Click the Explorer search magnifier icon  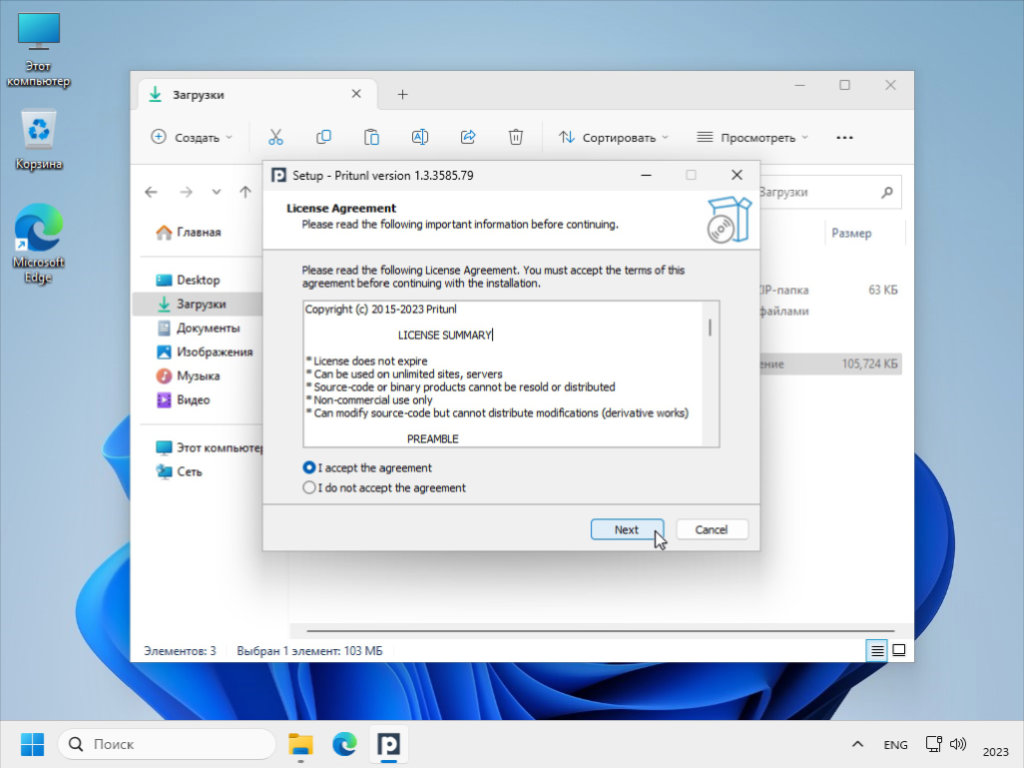pos(886,192)
